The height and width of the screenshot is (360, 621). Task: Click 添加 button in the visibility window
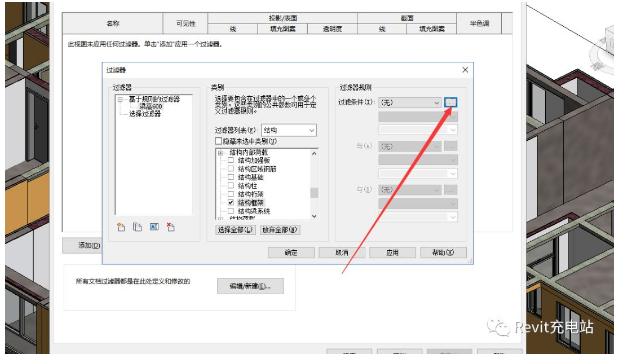pos(82,246)
